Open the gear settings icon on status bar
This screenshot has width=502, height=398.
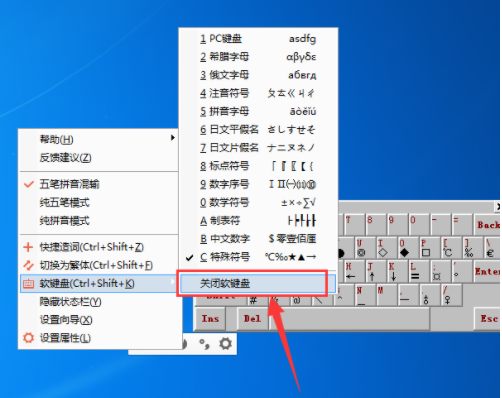(x=226, y=343)
